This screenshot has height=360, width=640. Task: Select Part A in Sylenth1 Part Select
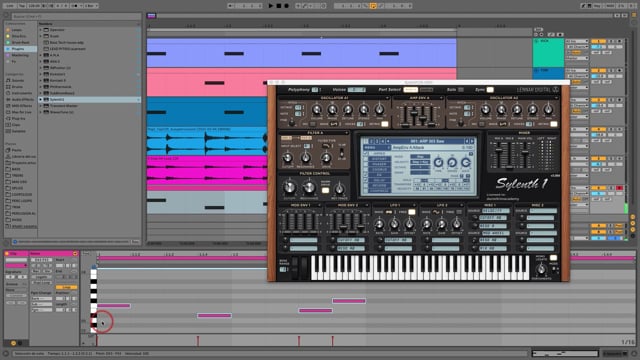411,89
